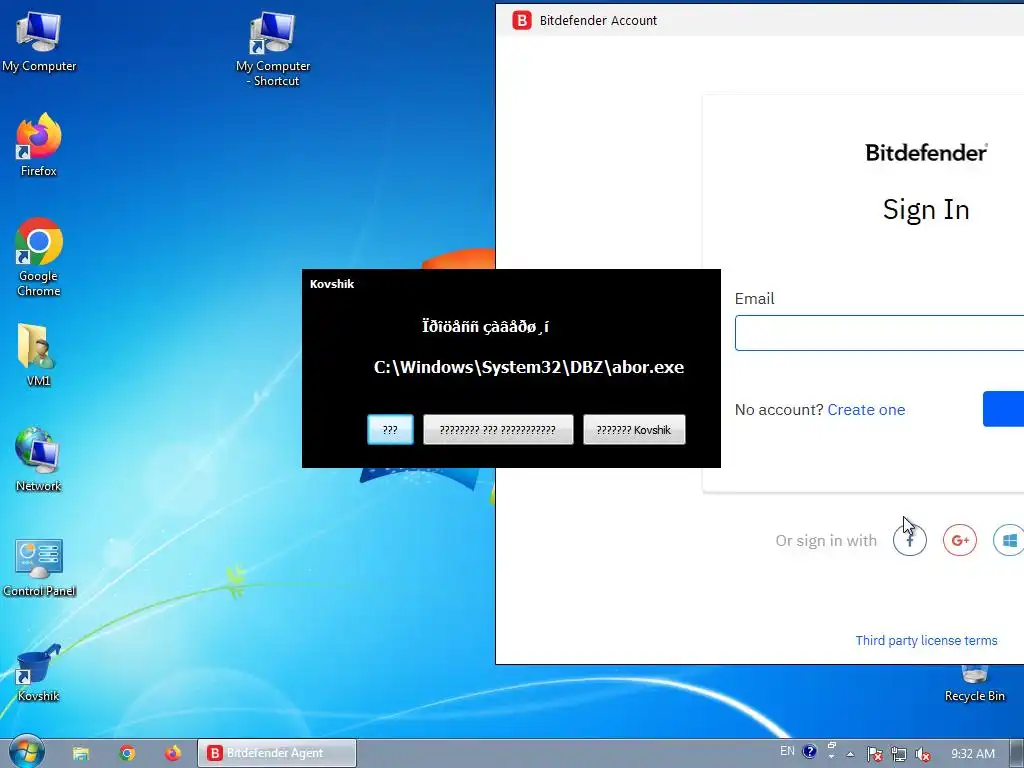
Task: Select the Recycle Bin desktop icon
Action: point(974,683)
